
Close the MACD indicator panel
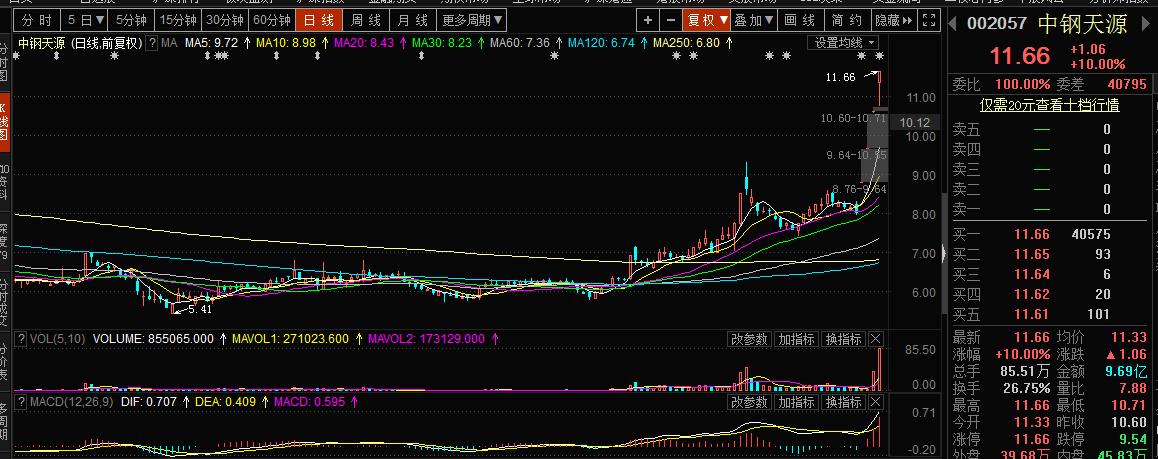click(875, 401)
